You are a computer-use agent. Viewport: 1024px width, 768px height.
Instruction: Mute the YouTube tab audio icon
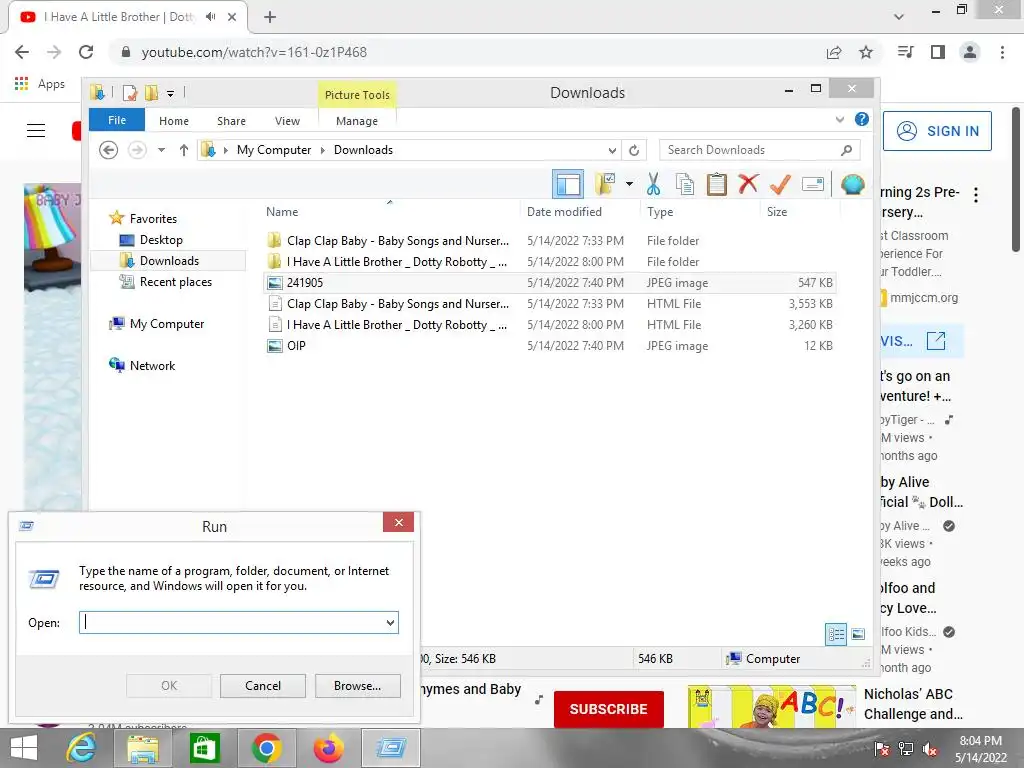[210, 17]
